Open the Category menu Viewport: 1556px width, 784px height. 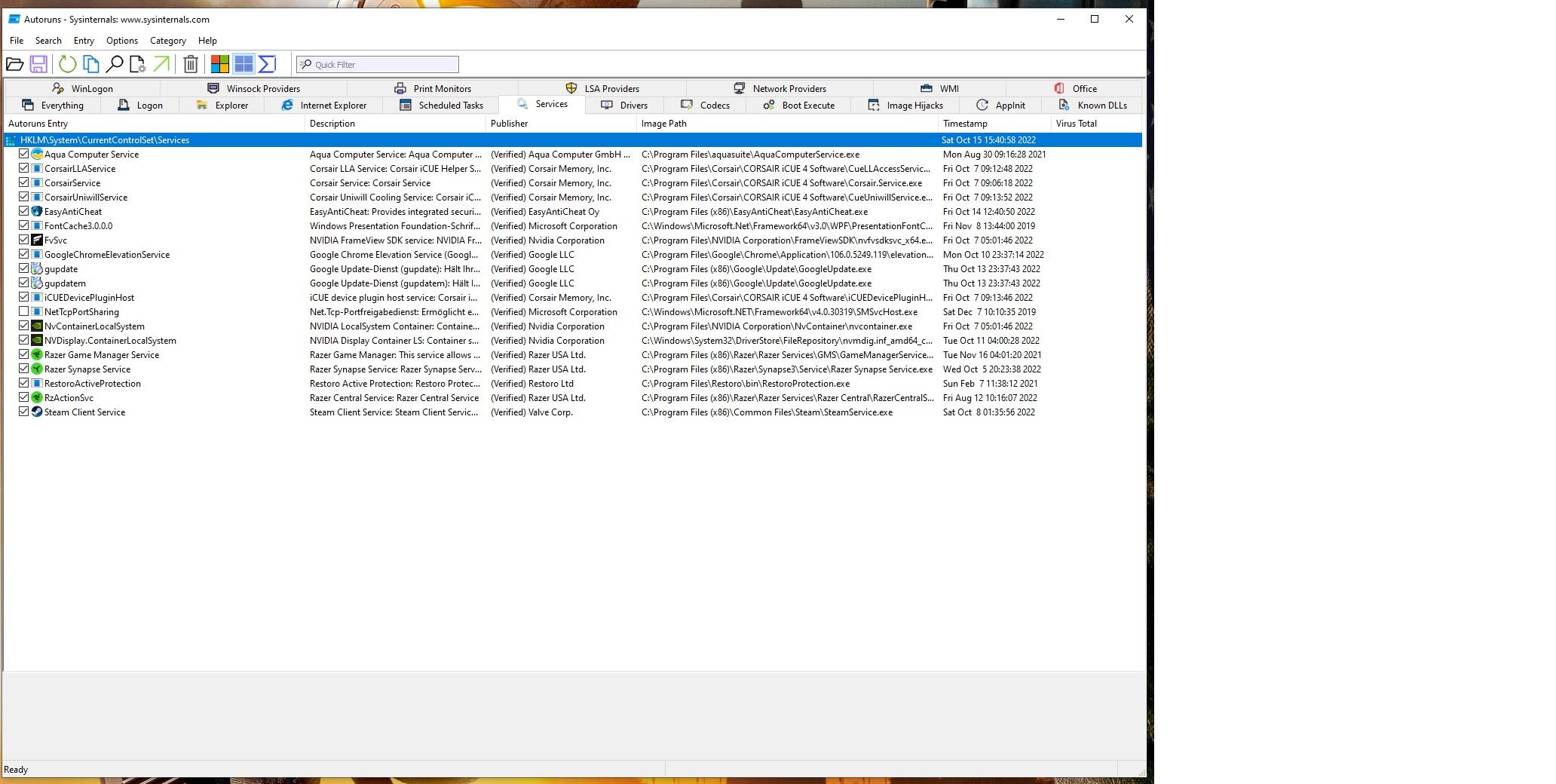click(168, 41)
